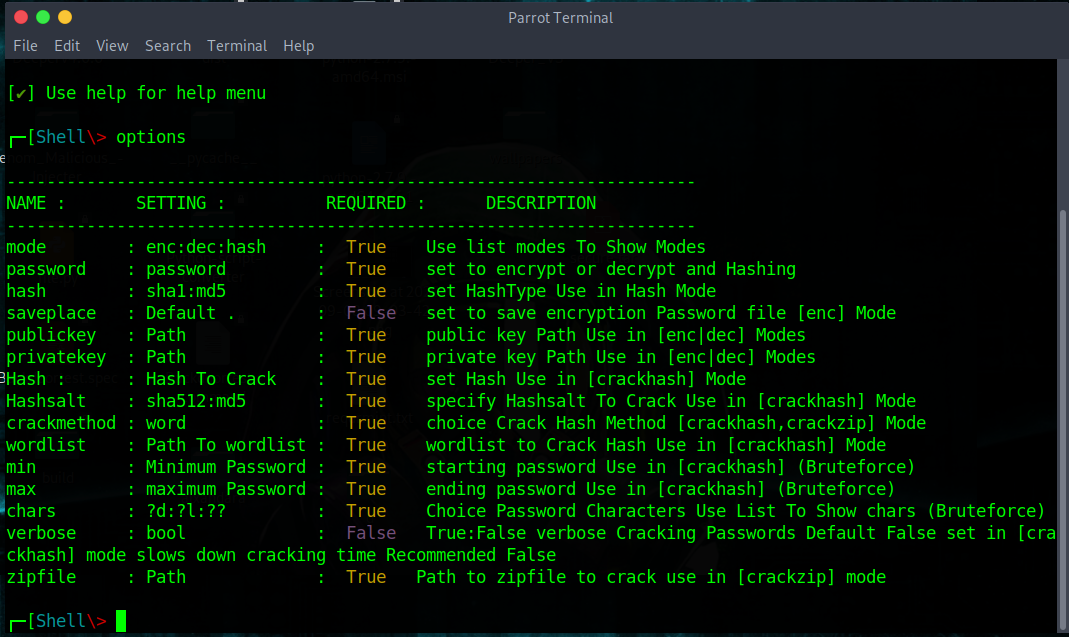Click the 'DESCRIPTION' column header
This screenshot has width=1069, height=637.
[541, 203]
